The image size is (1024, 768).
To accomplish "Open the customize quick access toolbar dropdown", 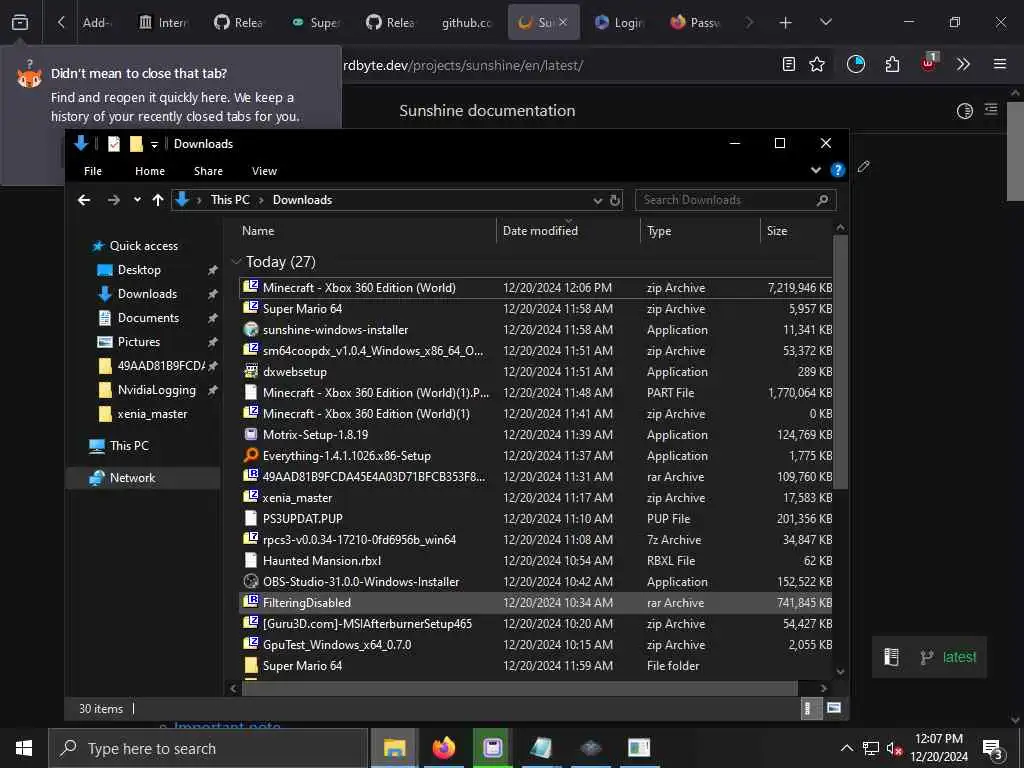I will coord(154,144).
